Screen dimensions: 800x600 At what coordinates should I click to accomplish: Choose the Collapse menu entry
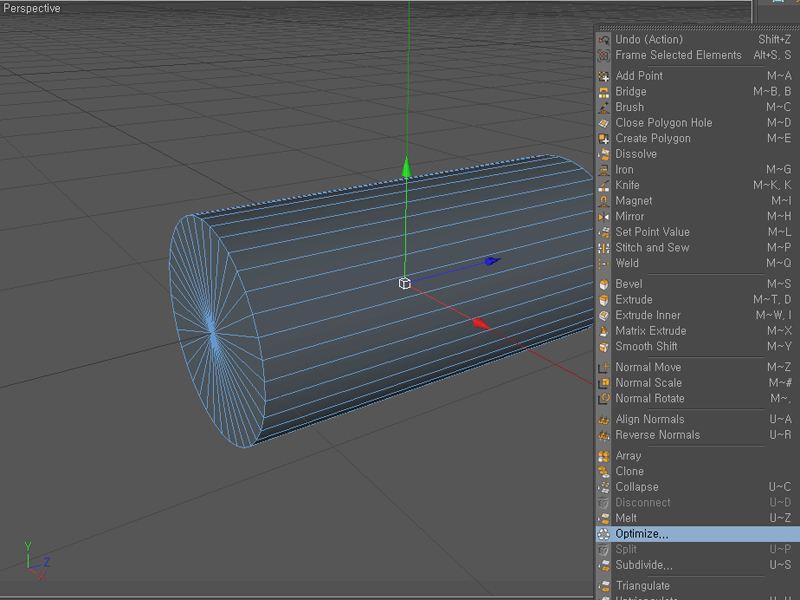coord(697,487)
